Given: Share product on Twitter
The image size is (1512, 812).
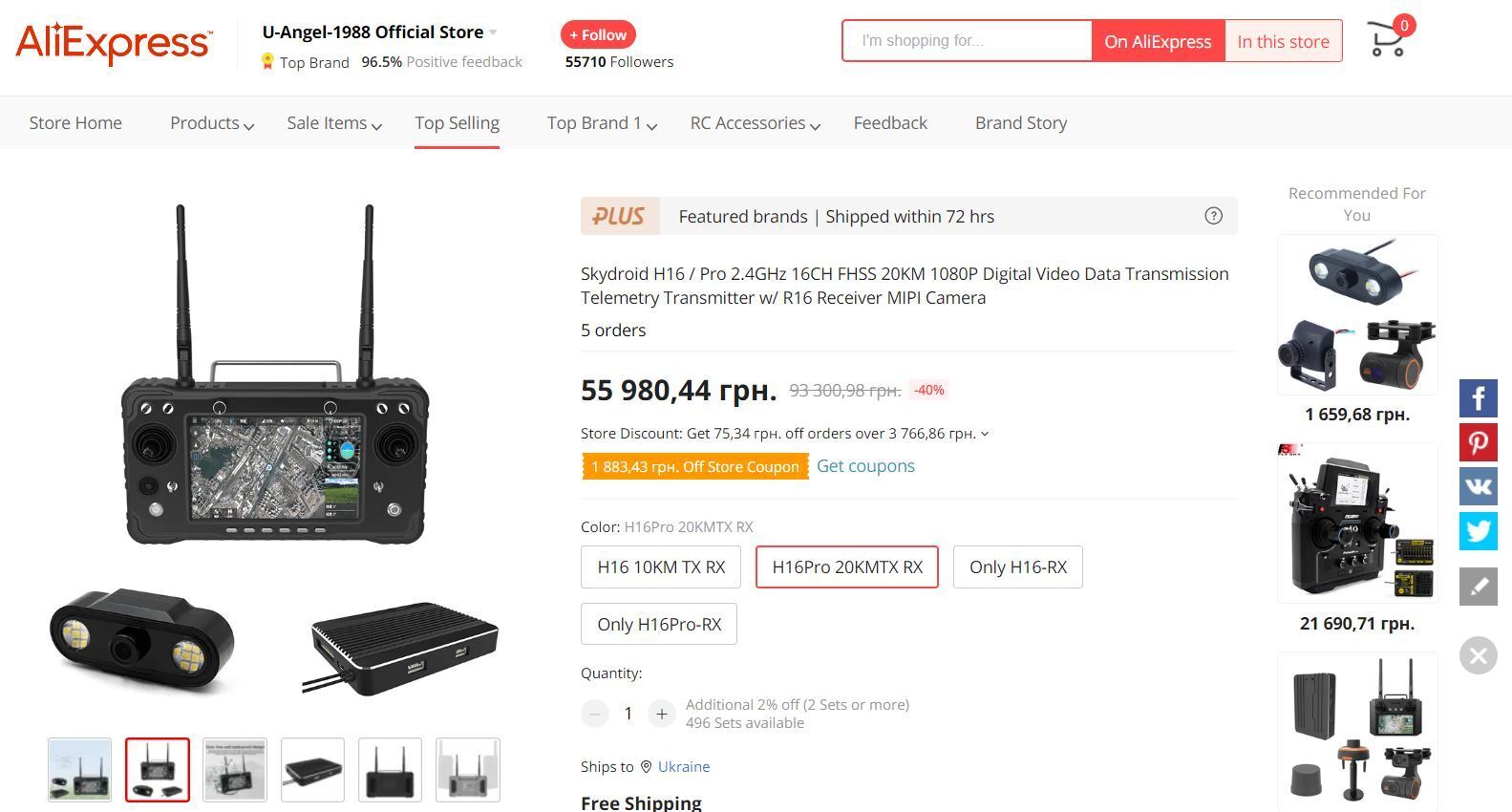Looking at the screenshot, I should [x=1478, y=531].
